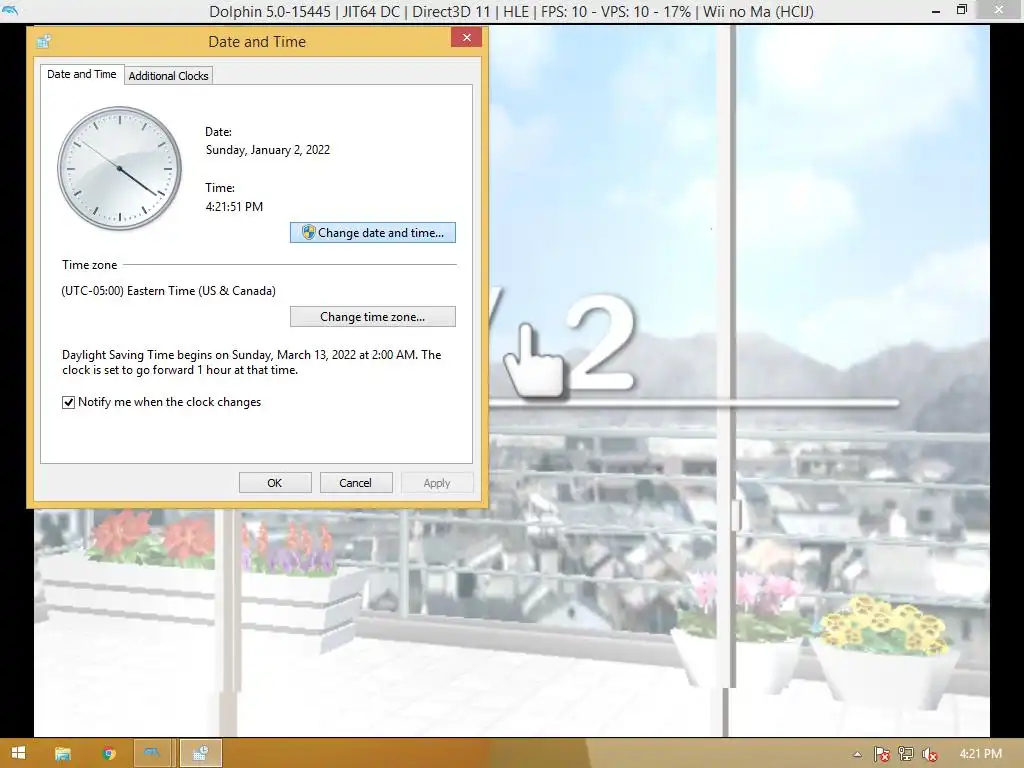1024x768 pixels.
Task: Confirm with the OK button
Action: pos(275,483)
